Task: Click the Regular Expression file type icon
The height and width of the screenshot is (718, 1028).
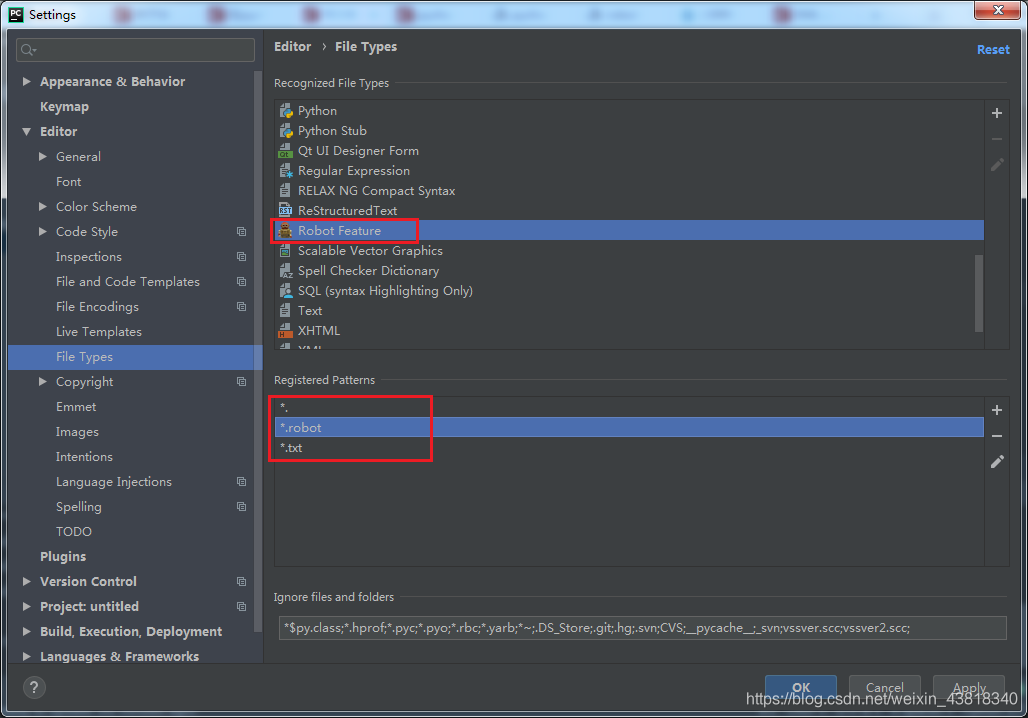Action: 286,170
